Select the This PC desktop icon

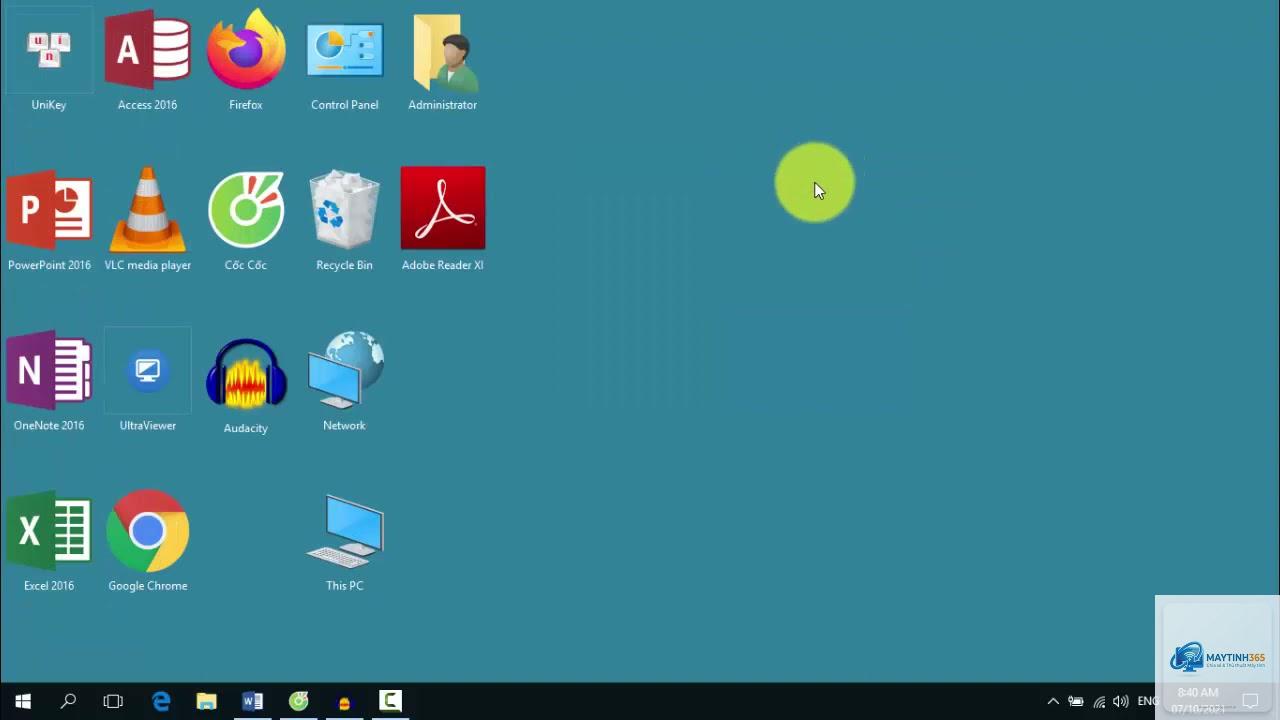(x=344, y=542)
